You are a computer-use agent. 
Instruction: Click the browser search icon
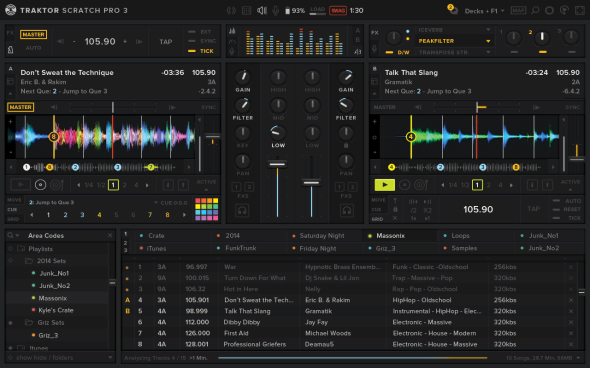point(11,236)
